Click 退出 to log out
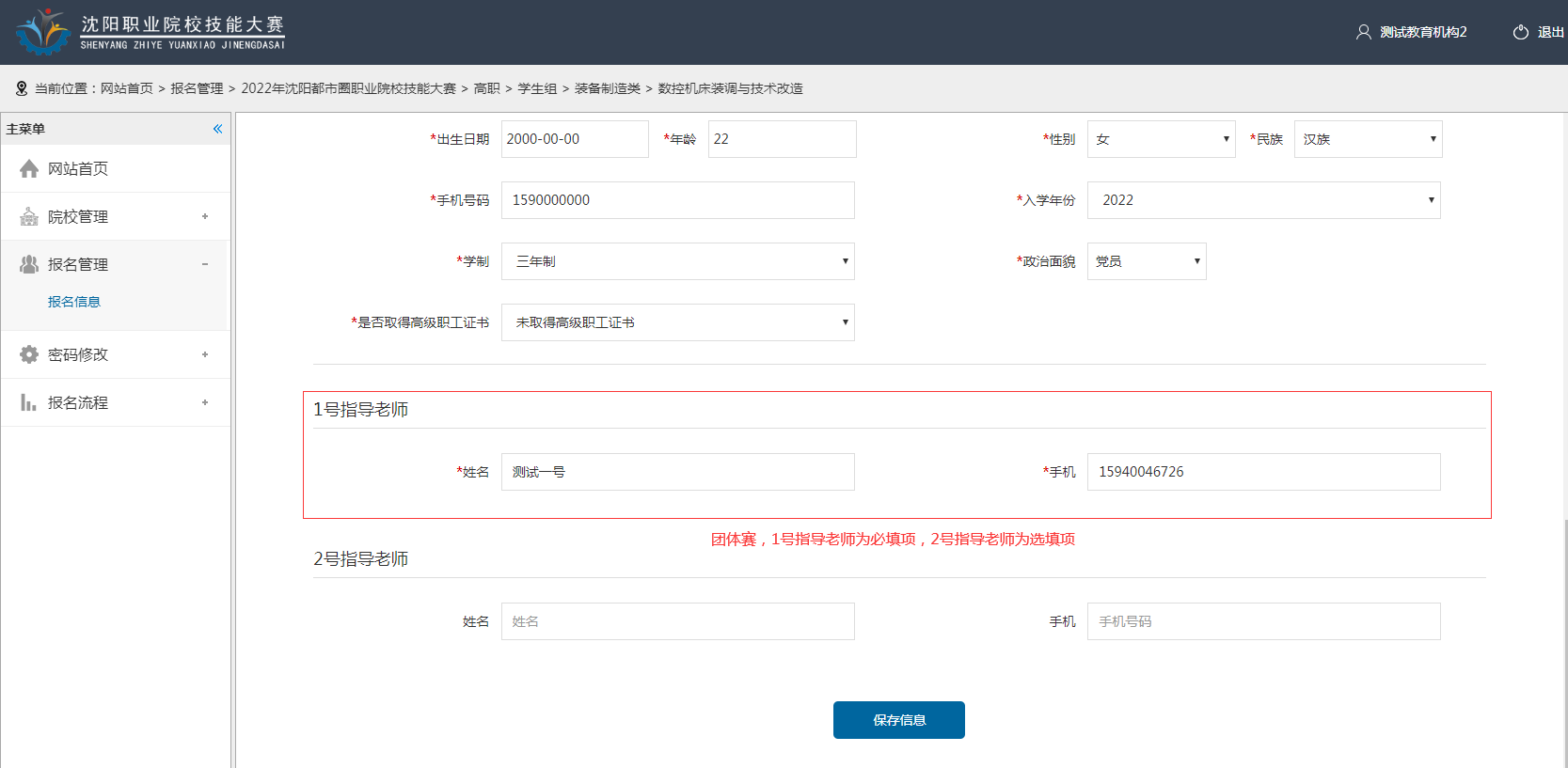The width and height of the screenshot is (1568, 768). tap(1550, 32)
